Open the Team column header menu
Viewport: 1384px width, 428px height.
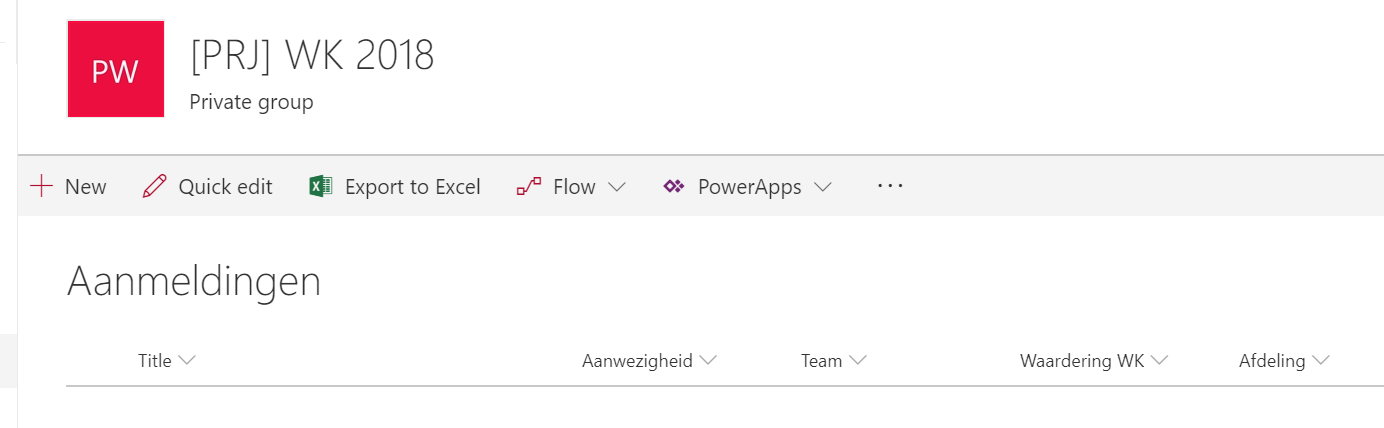(833, 361)
